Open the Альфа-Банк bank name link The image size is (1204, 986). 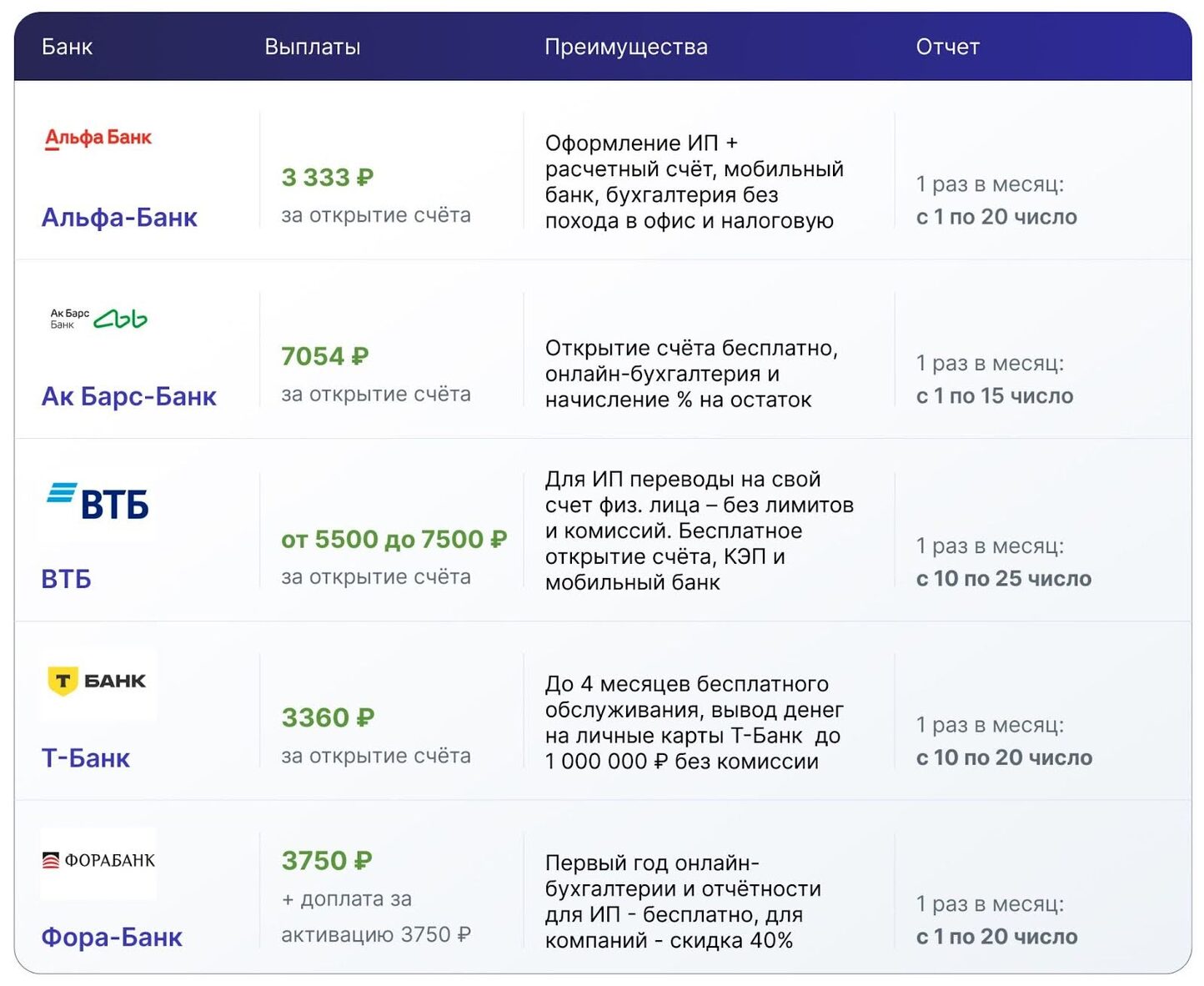click(x=119, y=218)
